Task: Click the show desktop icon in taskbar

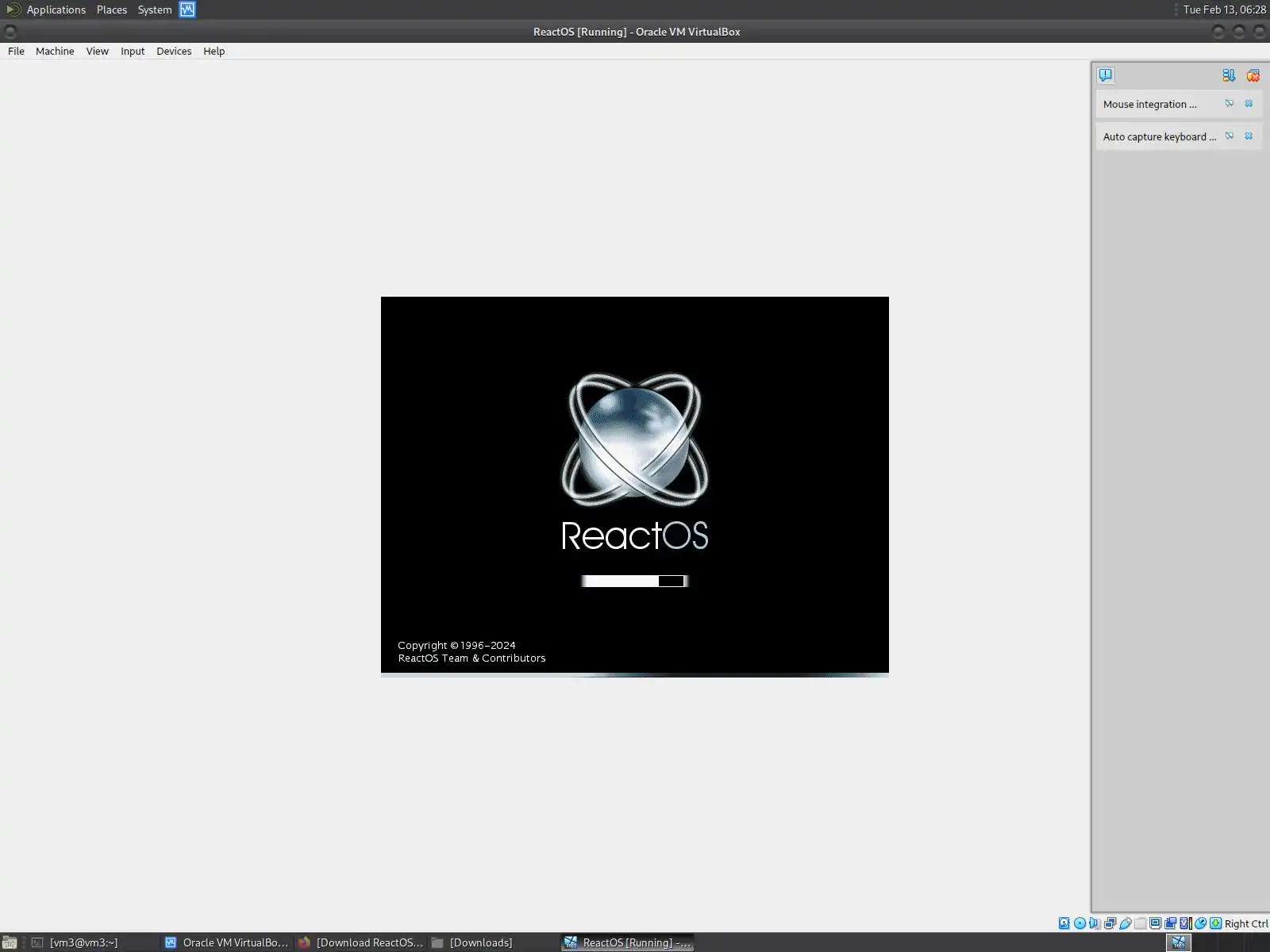Action: coord(10,942)
